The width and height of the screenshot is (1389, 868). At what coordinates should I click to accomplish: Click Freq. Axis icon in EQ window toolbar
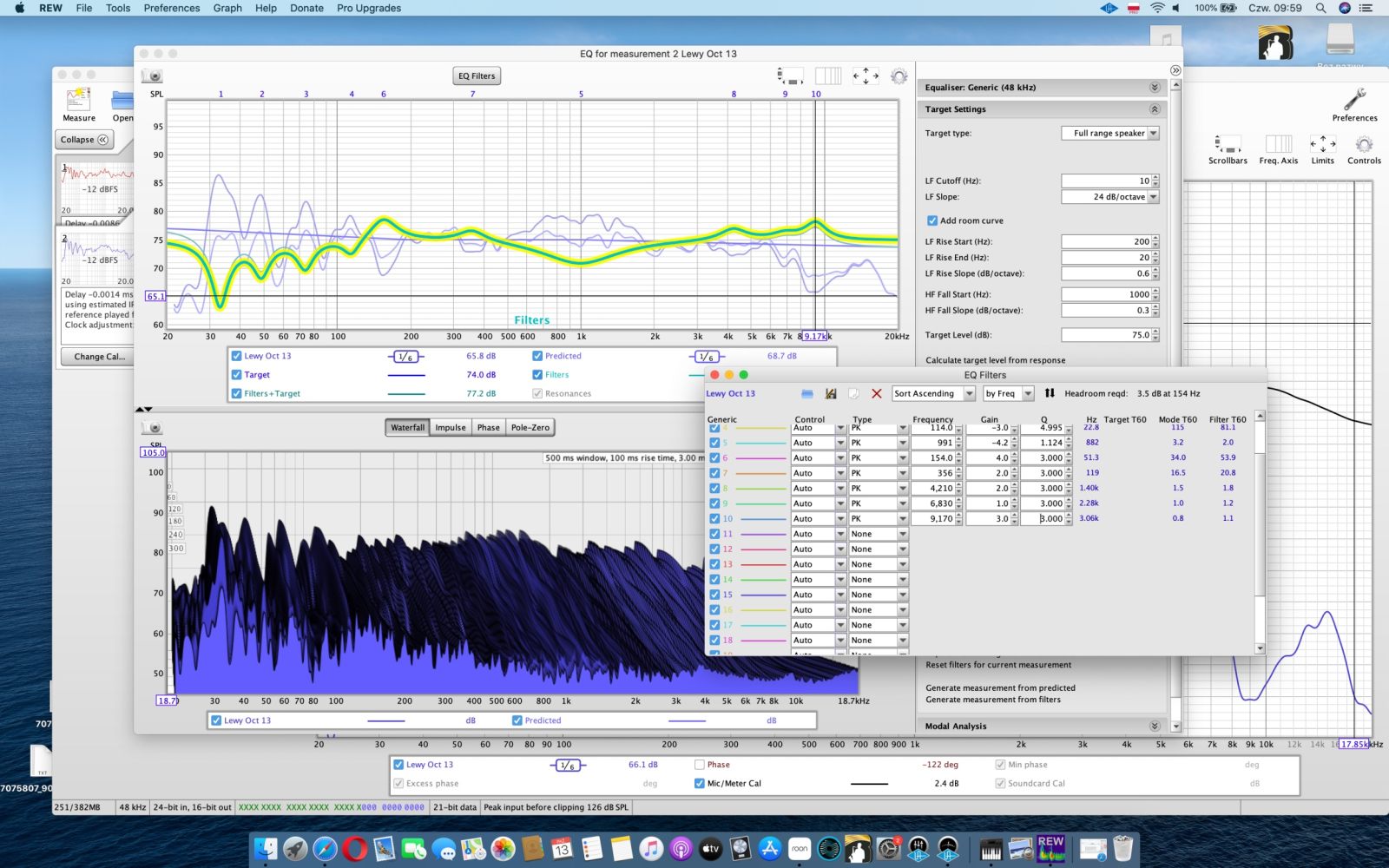click(827, 76)
